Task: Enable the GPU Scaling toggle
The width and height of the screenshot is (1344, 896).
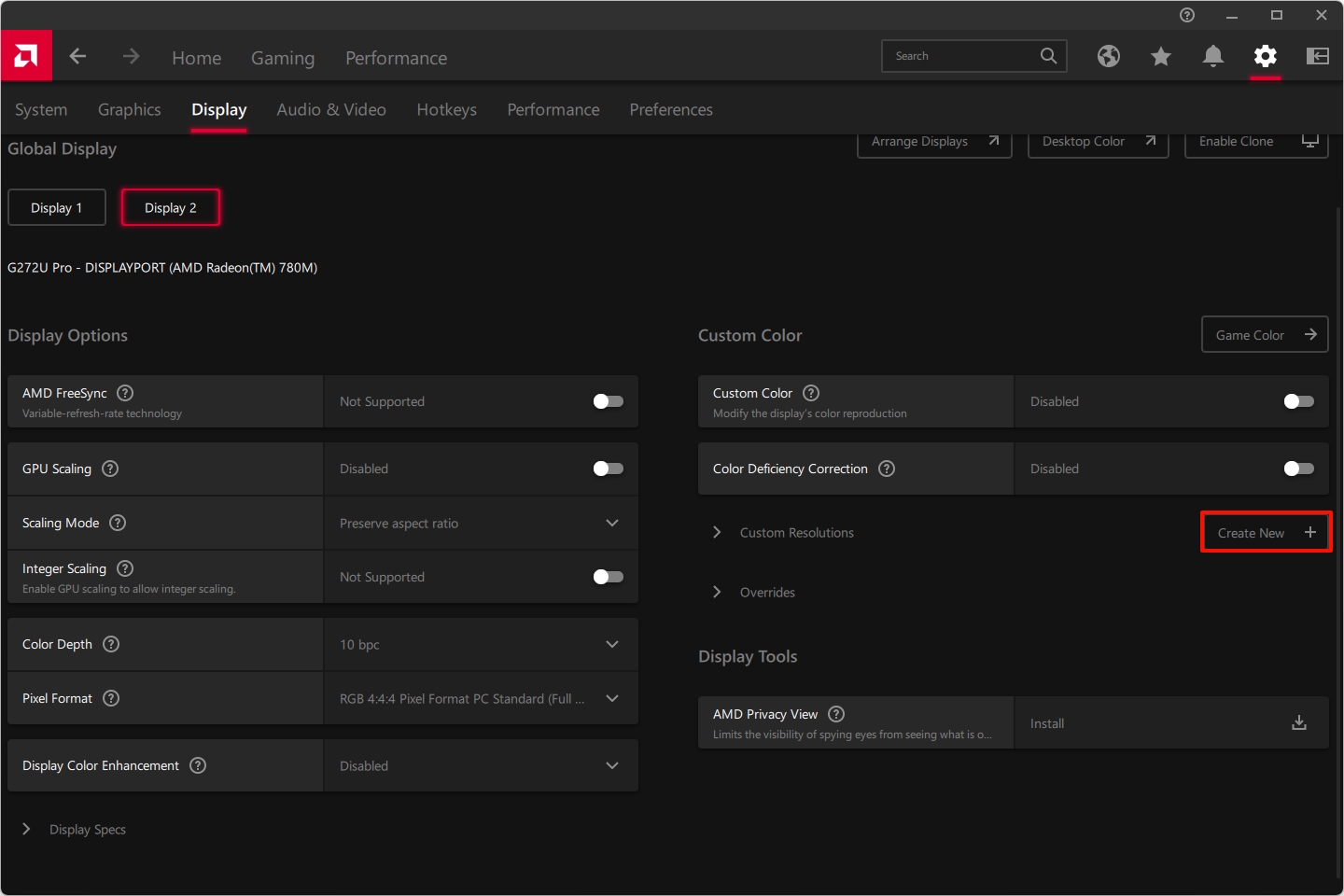Action: tap(608, 469)
